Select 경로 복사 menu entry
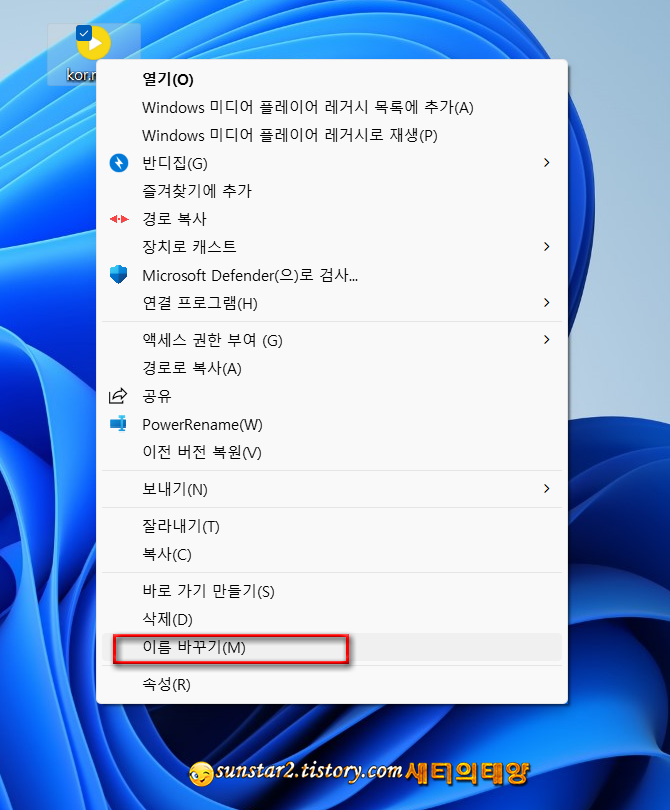The width and height of the screenshot is (670, 810). click(x=332, y=219)
